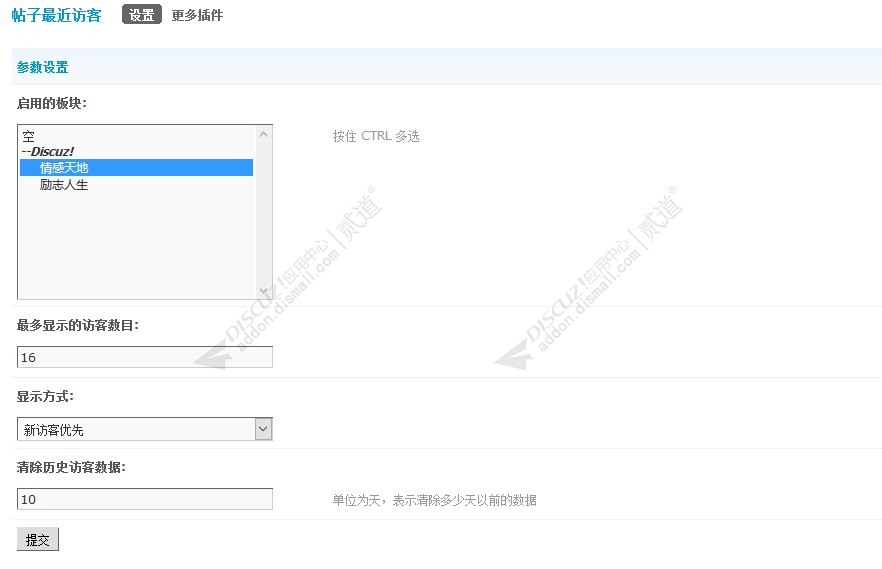Image resolution: width=882 pixels, height=569 pixels.
Task: Select the --Discuz! group entry
Action: [x=136, y=151]
